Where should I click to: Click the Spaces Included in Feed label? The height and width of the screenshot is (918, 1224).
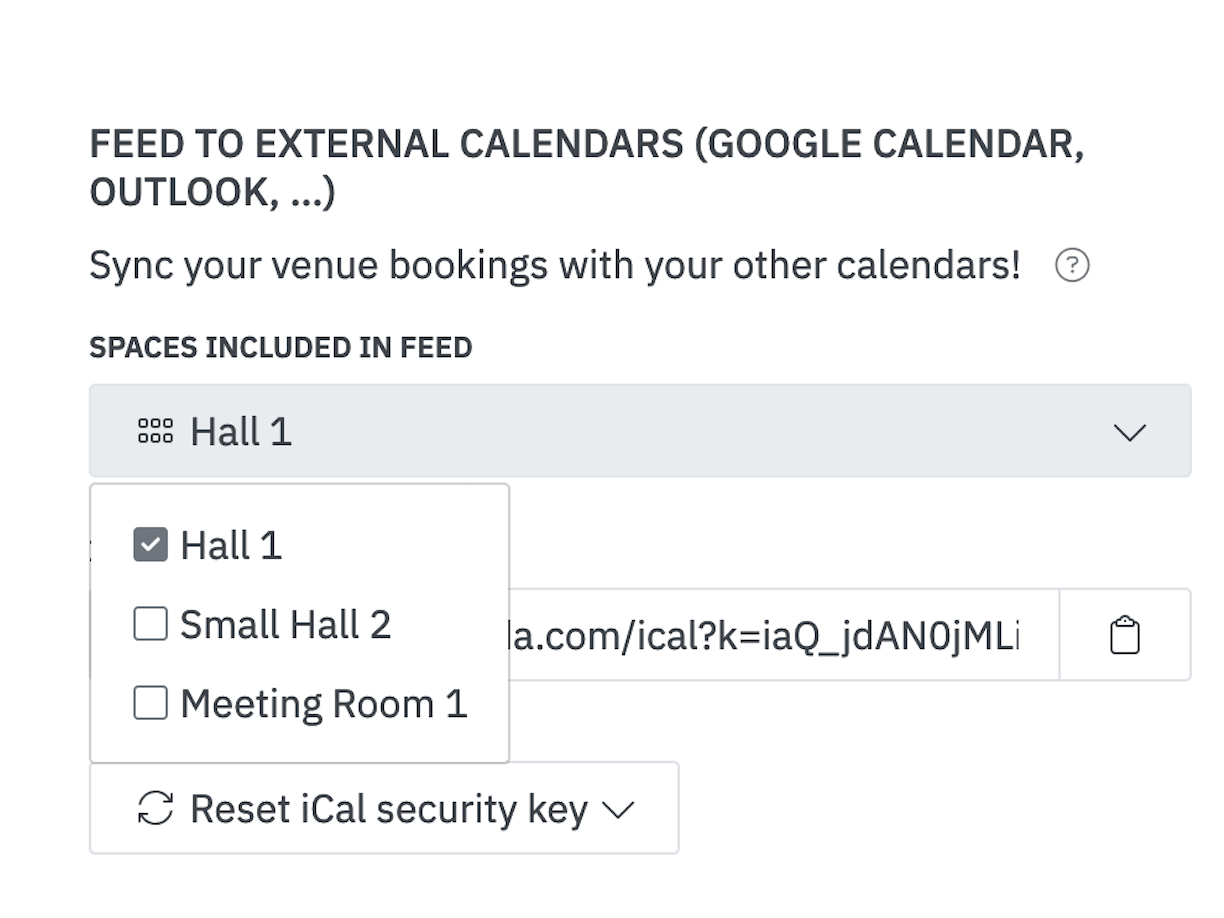pyautogui.click(x=281, y=347)
